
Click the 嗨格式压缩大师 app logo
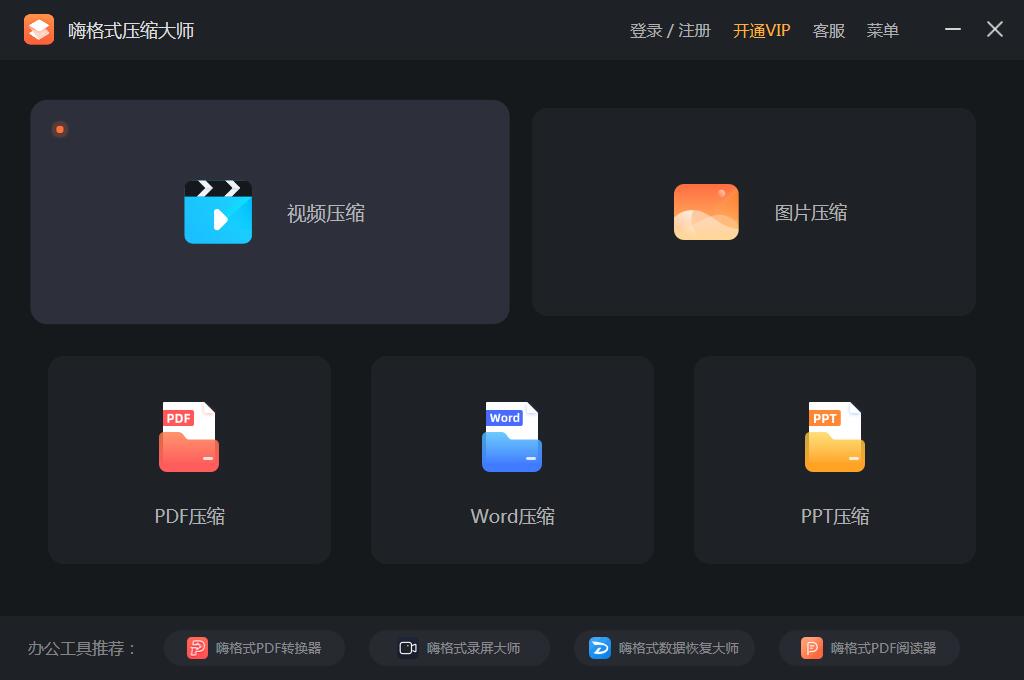click(x=40, y=30)
